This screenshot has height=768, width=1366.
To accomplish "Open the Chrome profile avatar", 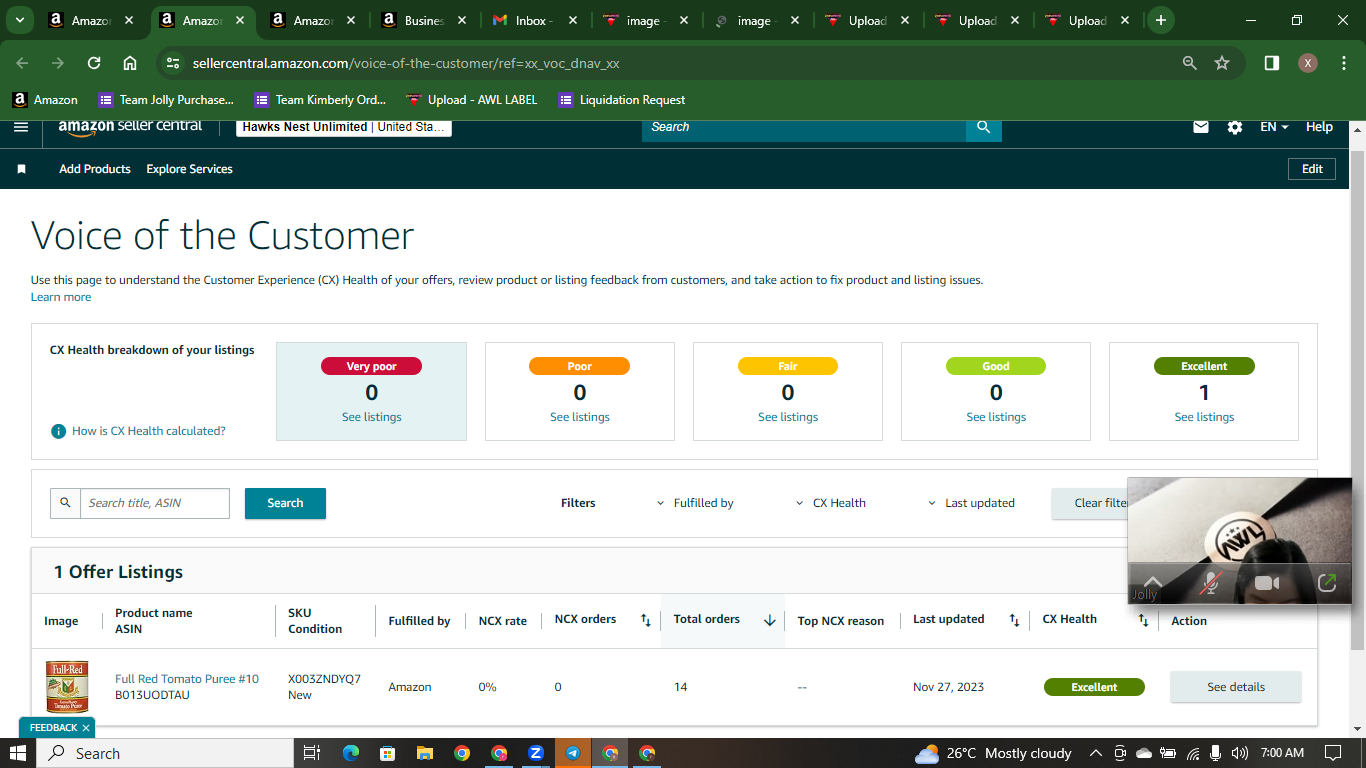I will coord(1307,63).
